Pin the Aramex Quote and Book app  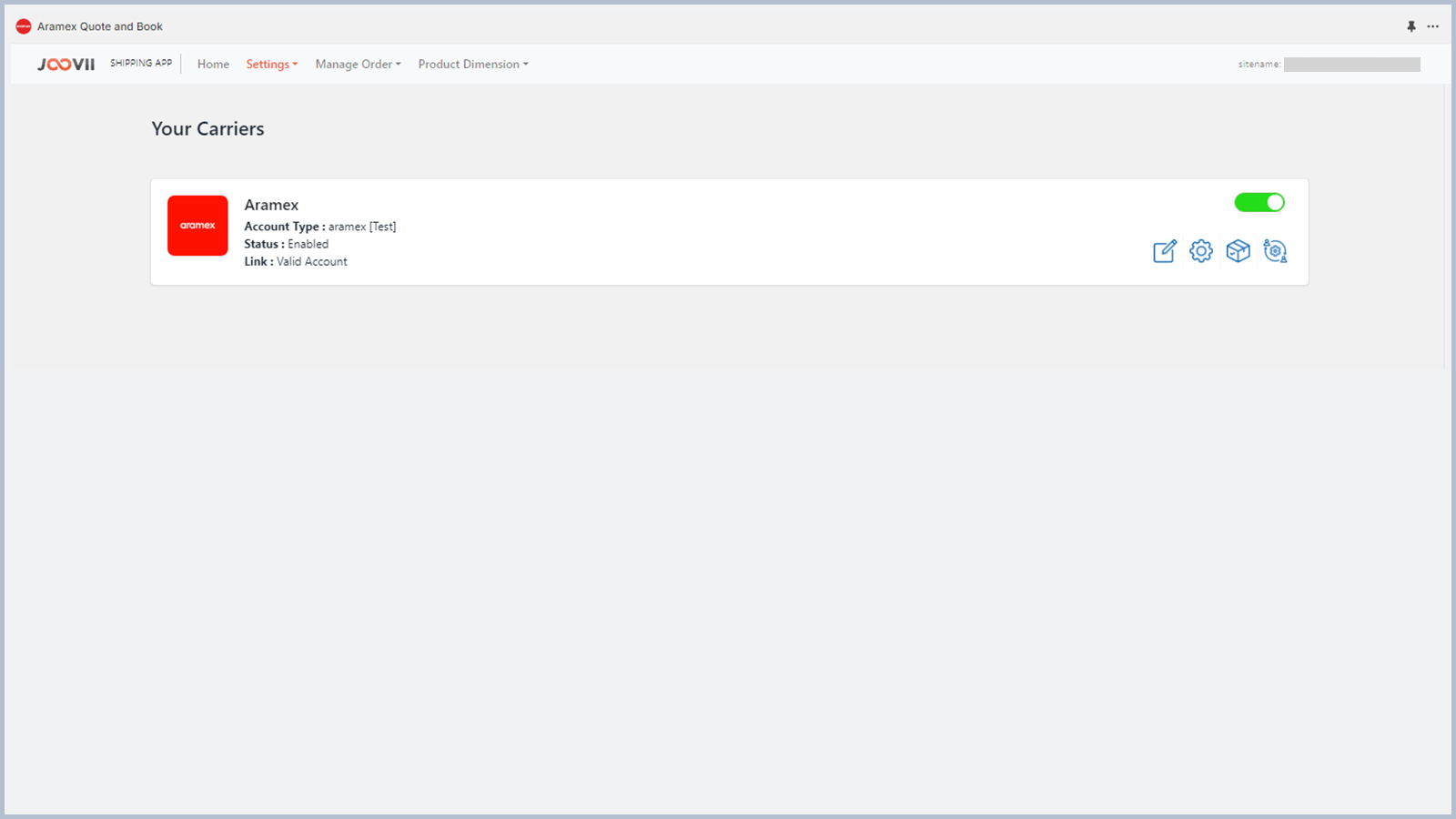pos(1411,26)
